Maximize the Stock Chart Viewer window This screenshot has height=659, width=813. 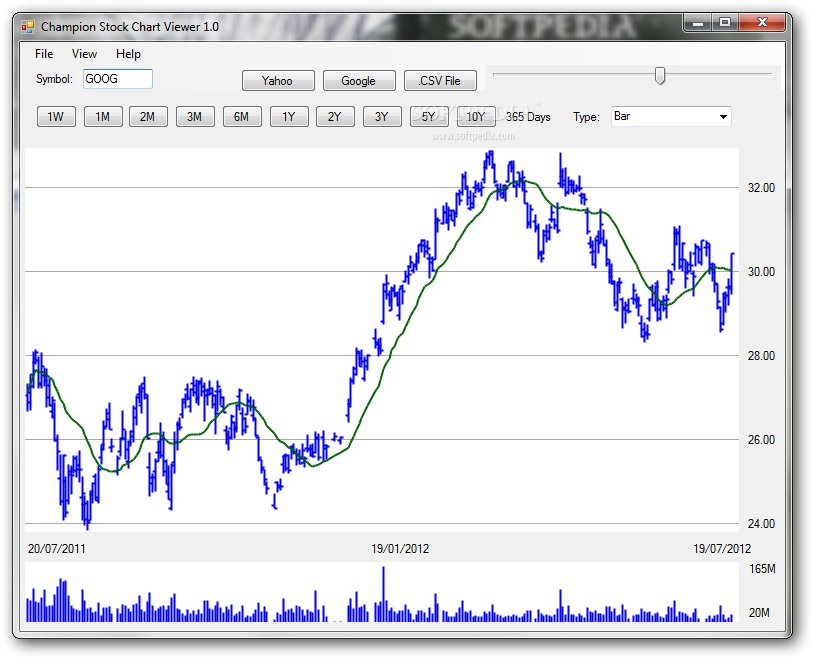[x=725, y=23]
